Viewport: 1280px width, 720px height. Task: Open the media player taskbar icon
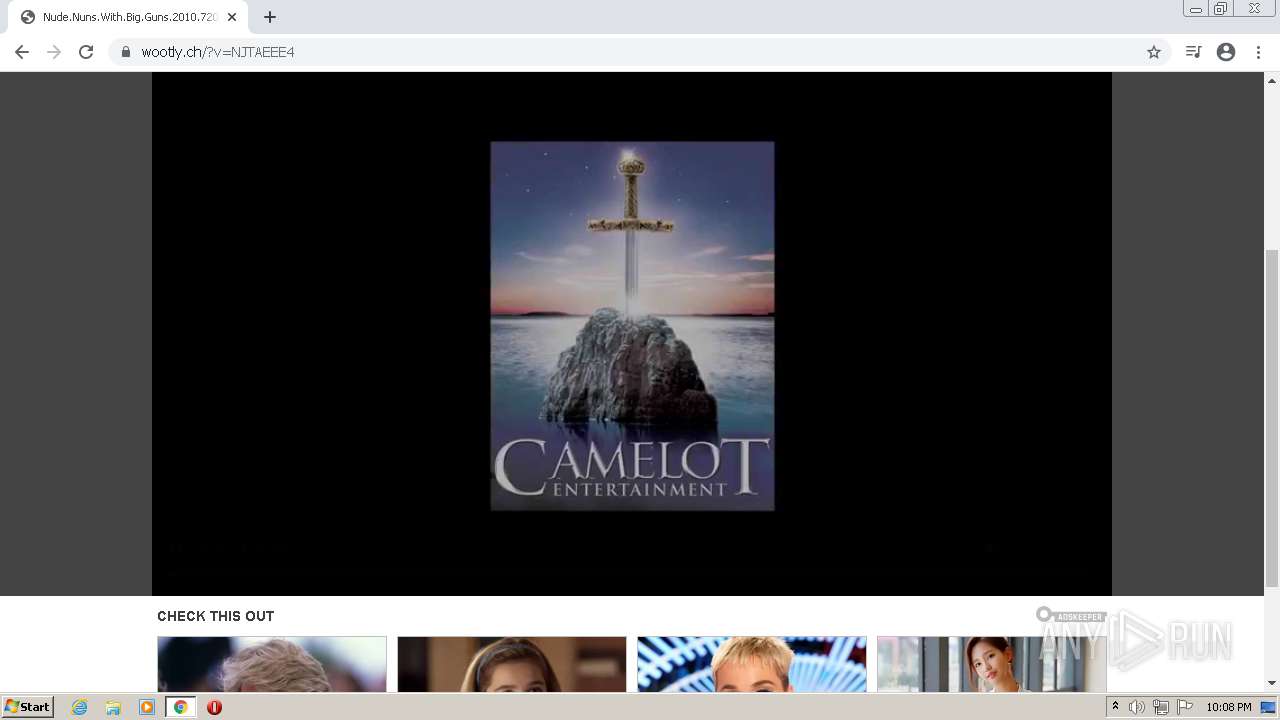pos(147,707)
